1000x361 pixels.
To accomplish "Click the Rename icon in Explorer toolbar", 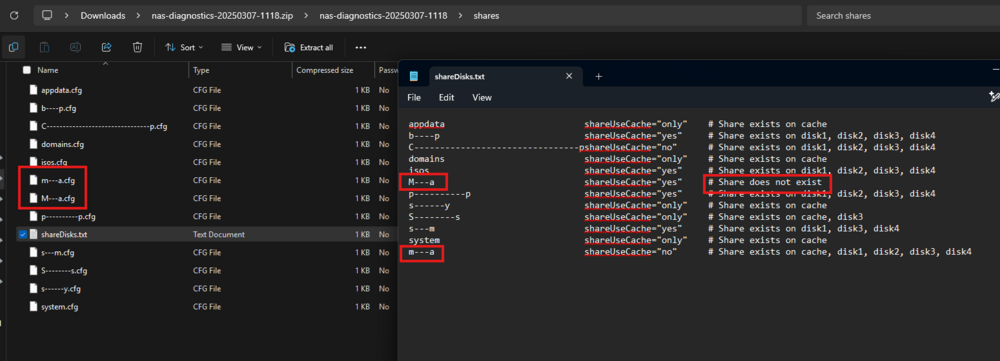I will [75, 47].
